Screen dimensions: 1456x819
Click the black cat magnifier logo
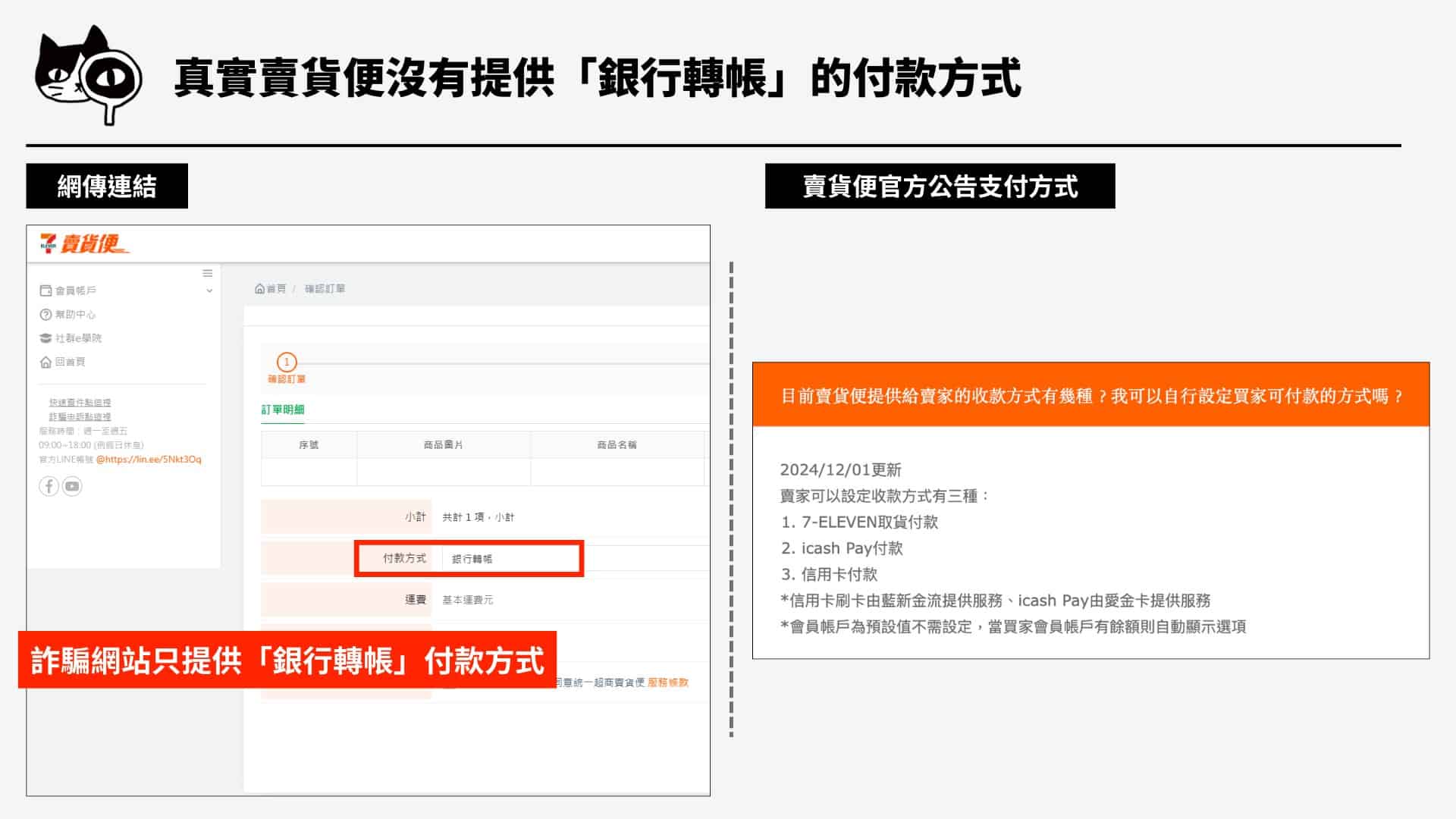pyautogui.click(x=89, y=75)
